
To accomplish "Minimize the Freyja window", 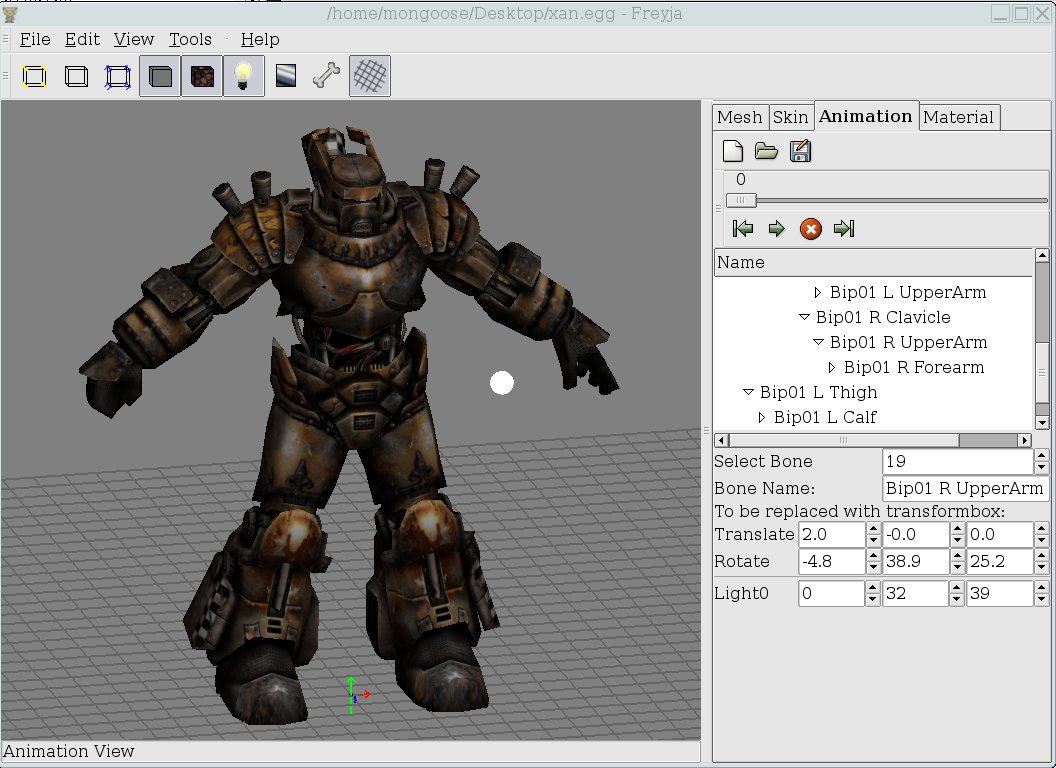I will click(1000, 13).
